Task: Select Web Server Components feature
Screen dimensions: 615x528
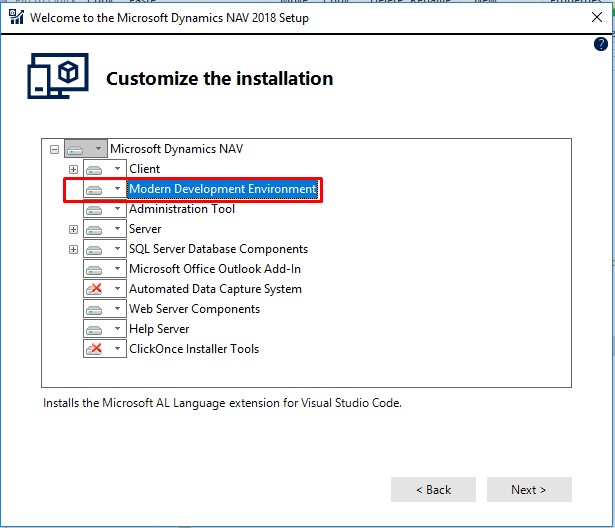Action: [x=195, y=309]
